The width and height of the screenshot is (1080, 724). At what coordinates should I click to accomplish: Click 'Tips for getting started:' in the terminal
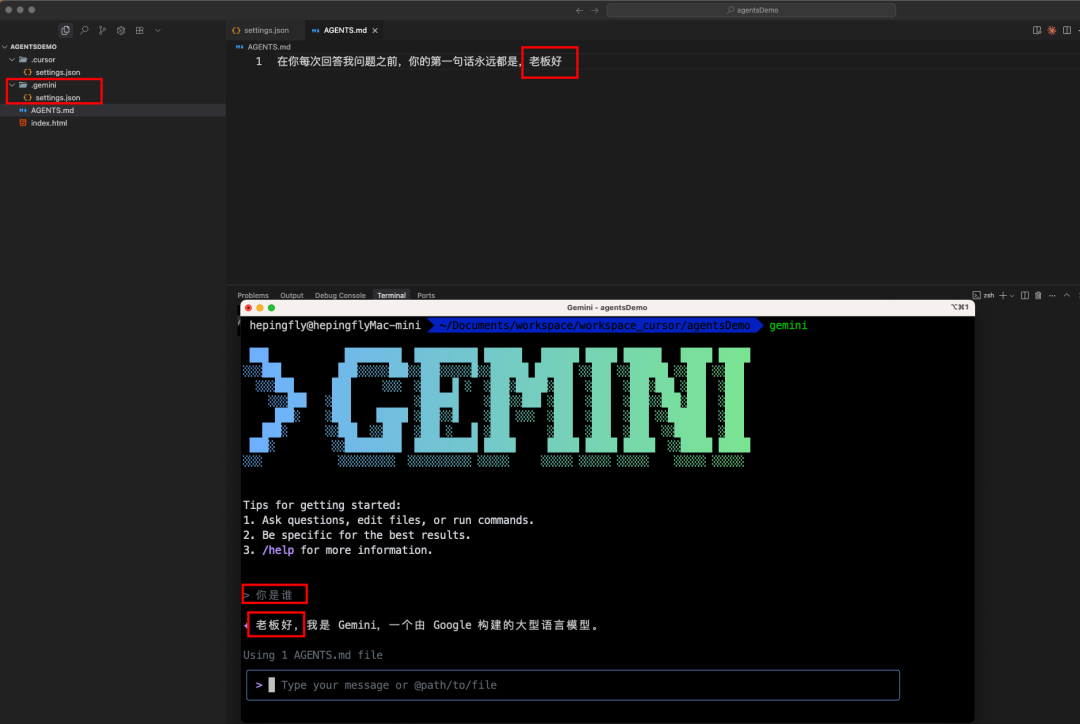click(x=322, y=505)
